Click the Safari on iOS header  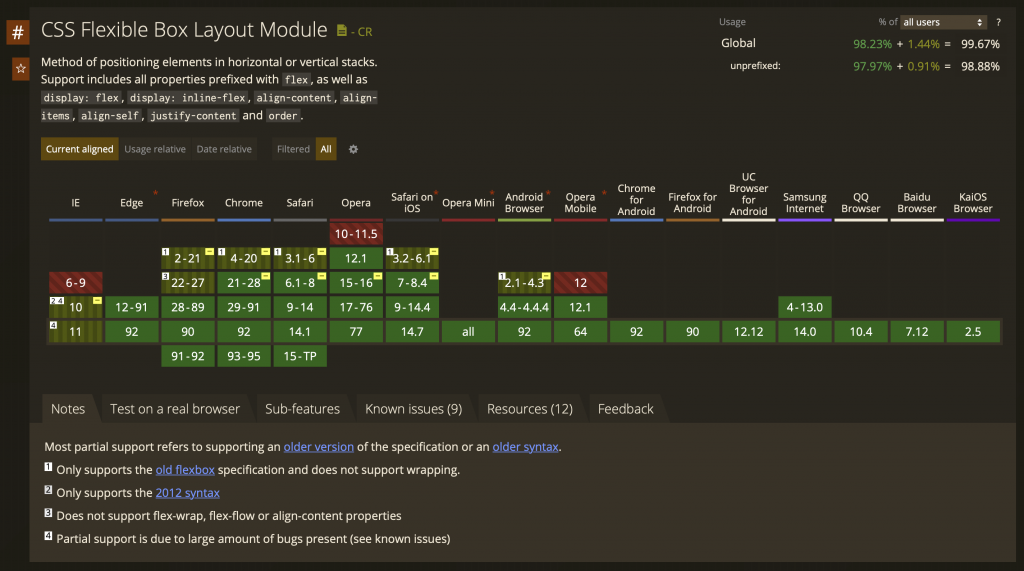[412, 203]
